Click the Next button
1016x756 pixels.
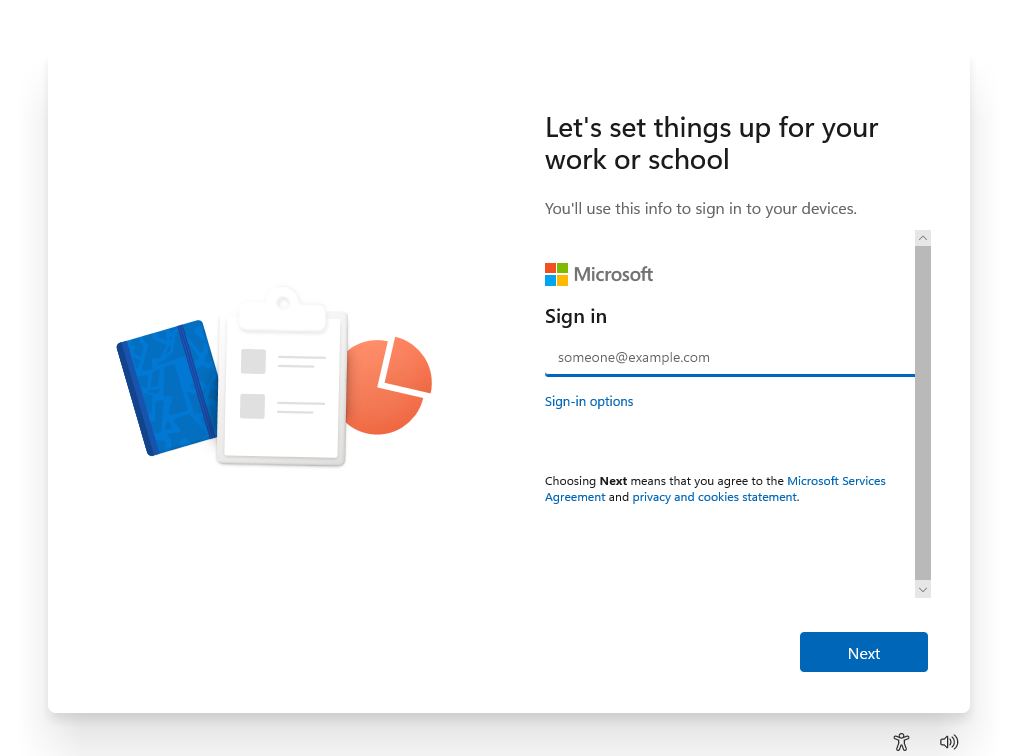863,652
